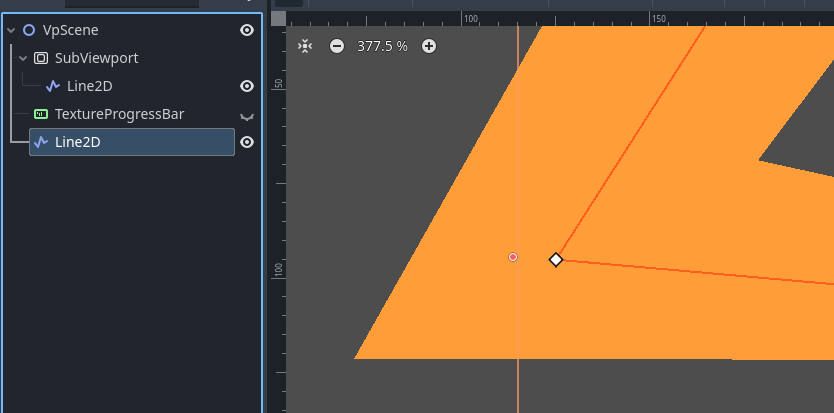Image resolution: width=834 pixels, height=413 pixels.
Task: Select the TextureProgressBar node label
Action: [x=119, y=114]
